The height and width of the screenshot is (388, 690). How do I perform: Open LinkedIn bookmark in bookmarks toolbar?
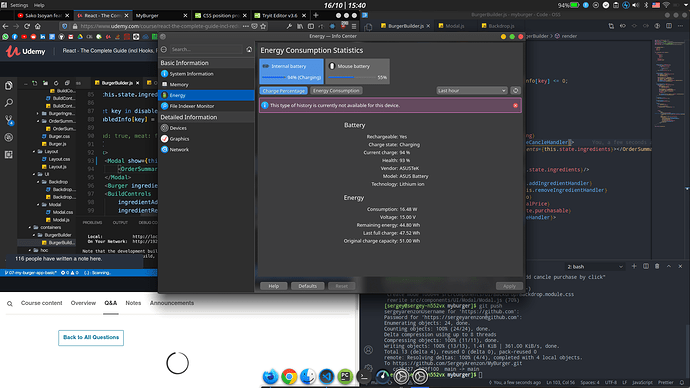click(43, 37)
